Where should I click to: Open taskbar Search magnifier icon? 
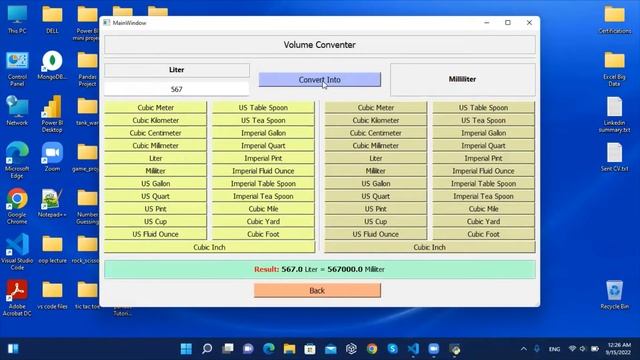[207, 349]
